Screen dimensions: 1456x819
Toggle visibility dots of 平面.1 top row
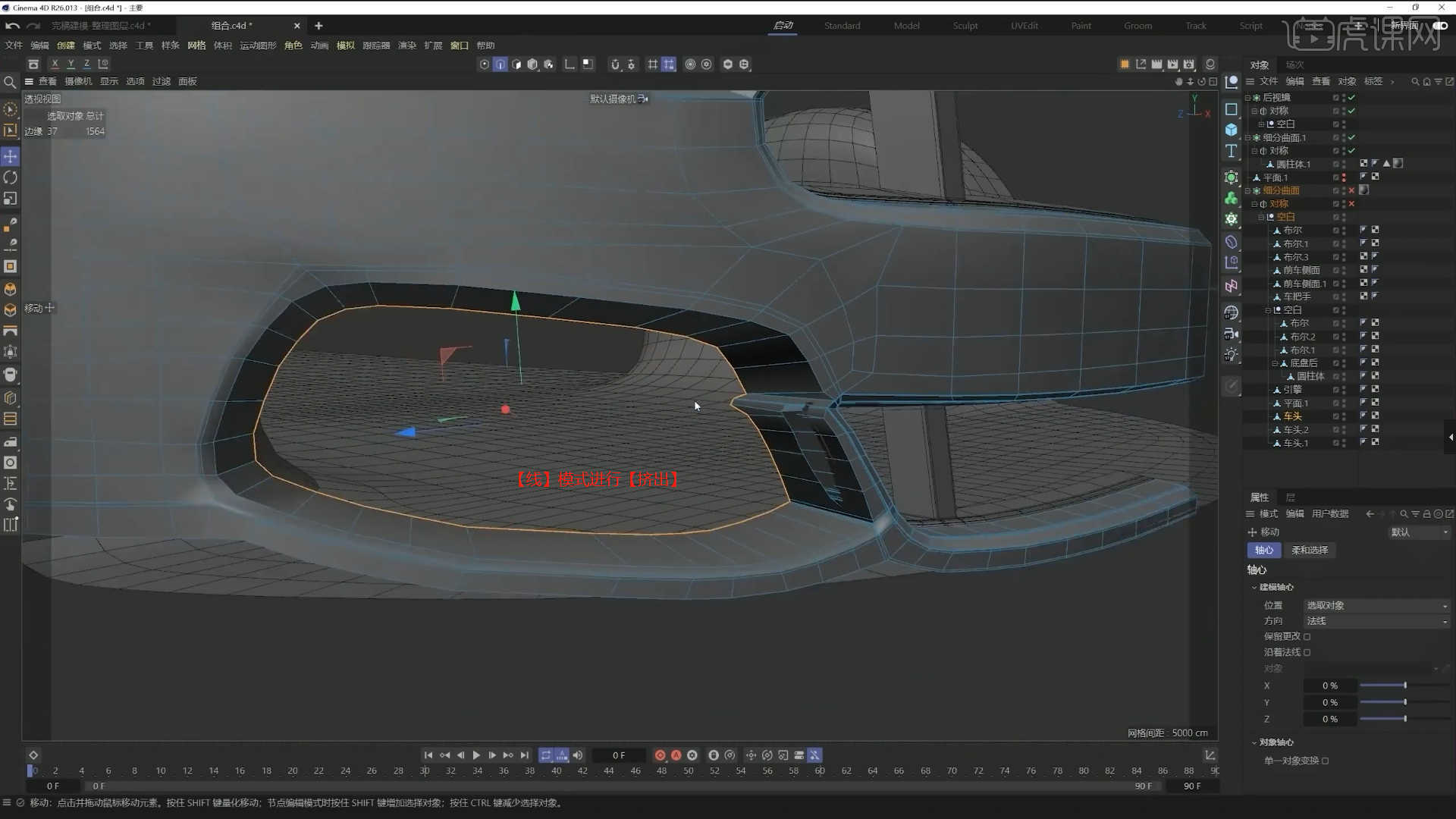1344,177
